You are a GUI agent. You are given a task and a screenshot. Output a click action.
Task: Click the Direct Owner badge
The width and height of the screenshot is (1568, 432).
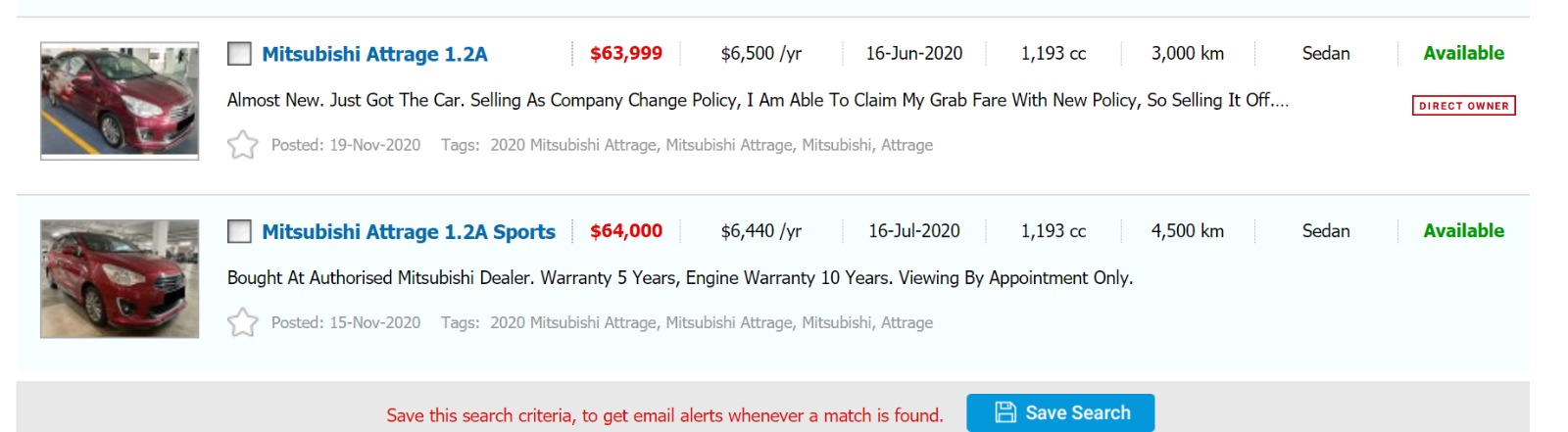(1463, 106)
